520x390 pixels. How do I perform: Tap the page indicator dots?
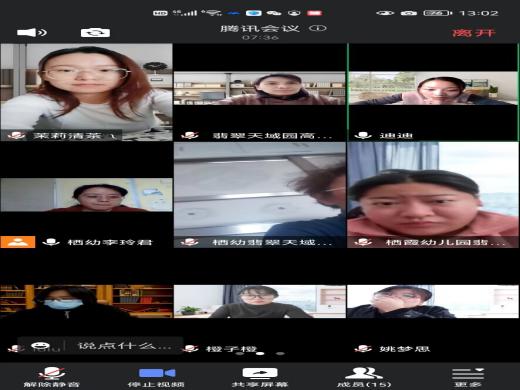(260, 353)
